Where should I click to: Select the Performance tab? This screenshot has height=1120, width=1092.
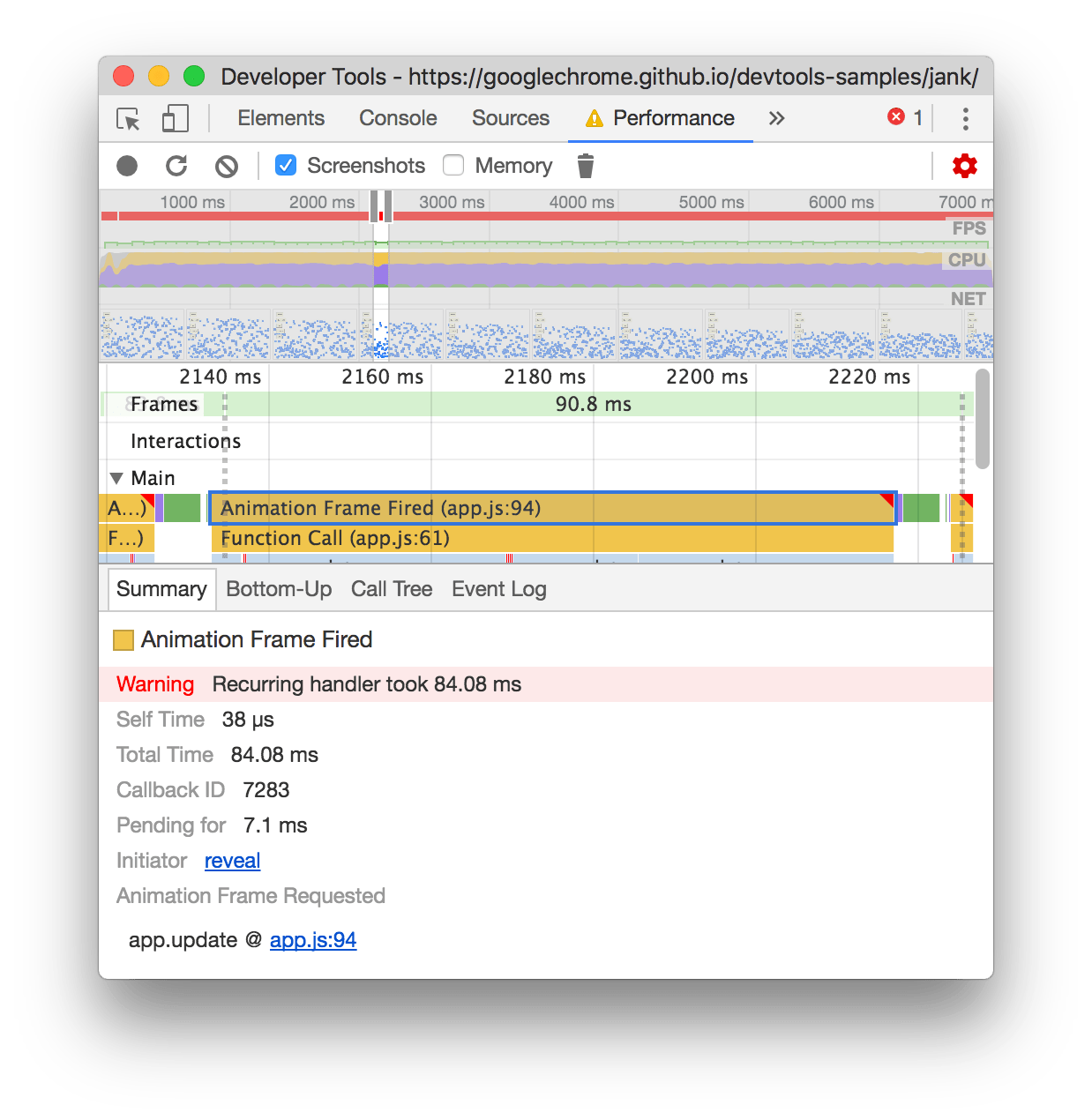[x=661, y=118]
